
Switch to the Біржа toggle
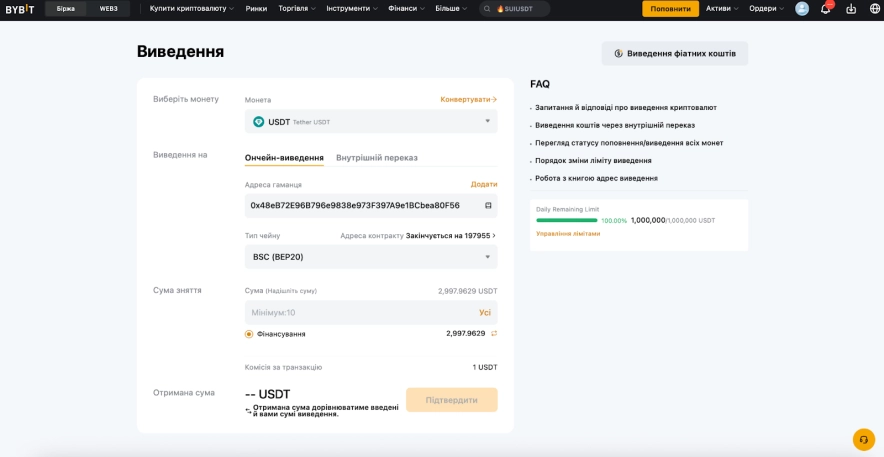click(x=66, y=9)
